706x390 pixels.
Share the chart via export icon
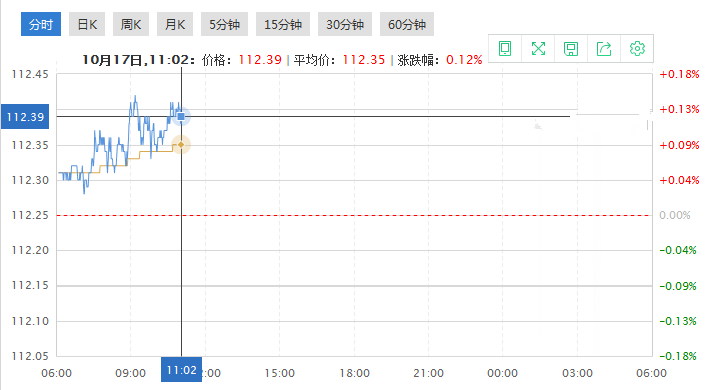click(x=604, y=49)
